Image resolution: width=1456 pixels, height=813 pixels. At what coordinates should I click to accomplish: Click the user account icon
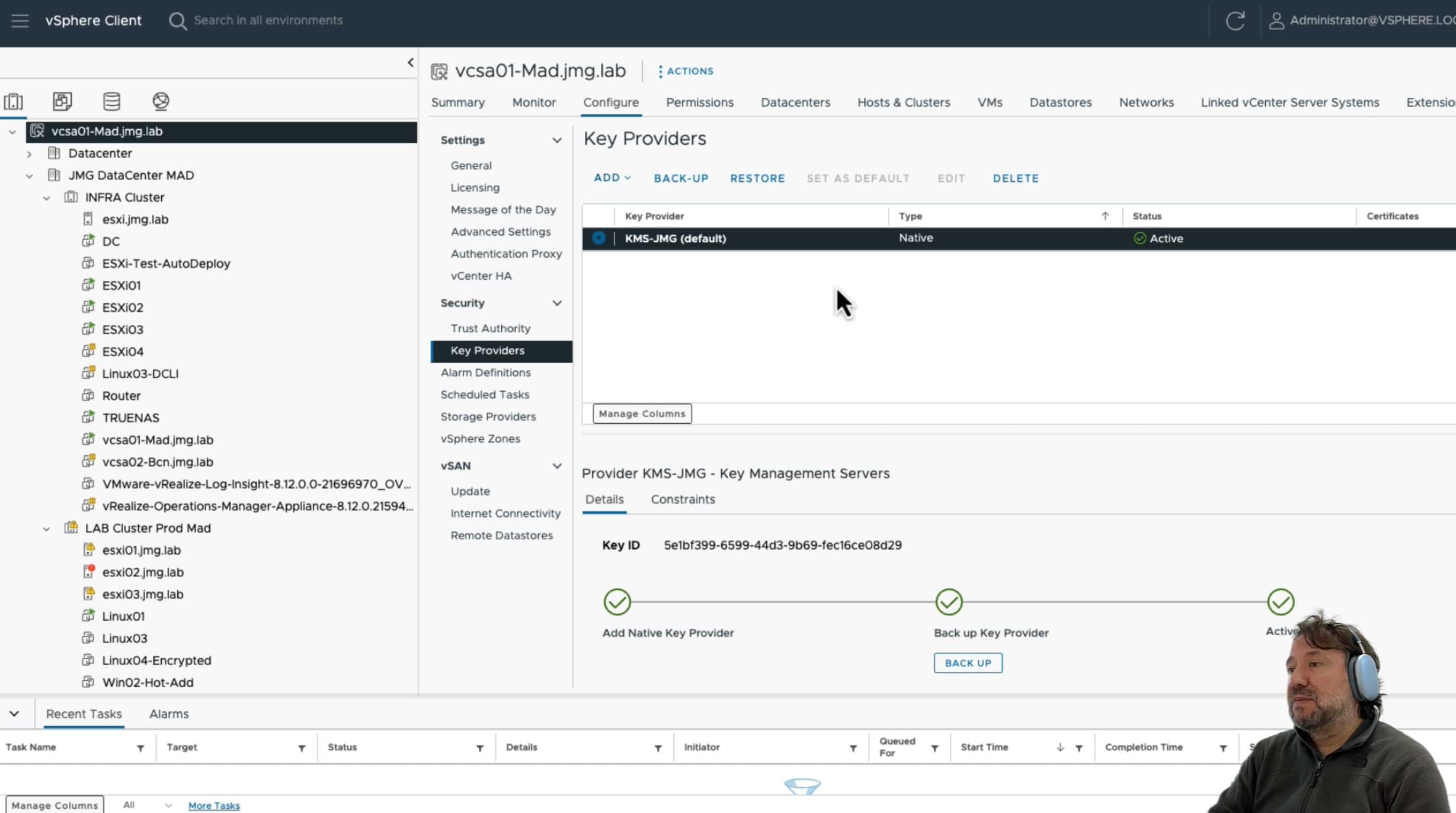coord(1276,21)
